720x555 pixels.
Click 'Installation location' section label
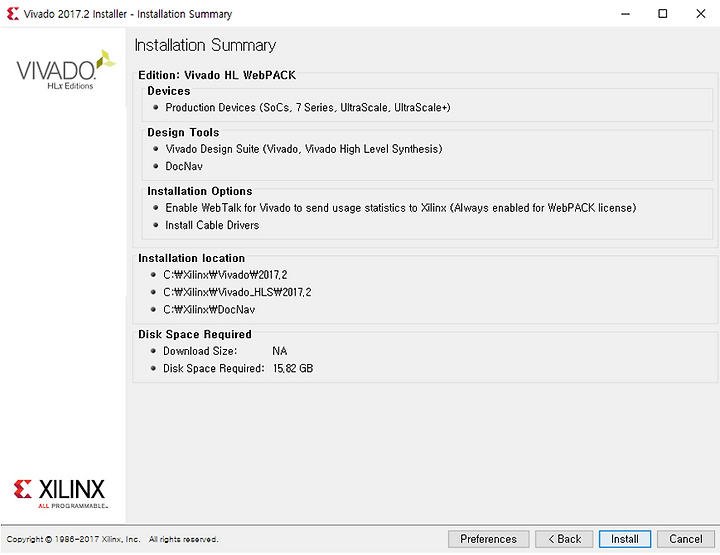pyautogui.click(x=191, y=258)
